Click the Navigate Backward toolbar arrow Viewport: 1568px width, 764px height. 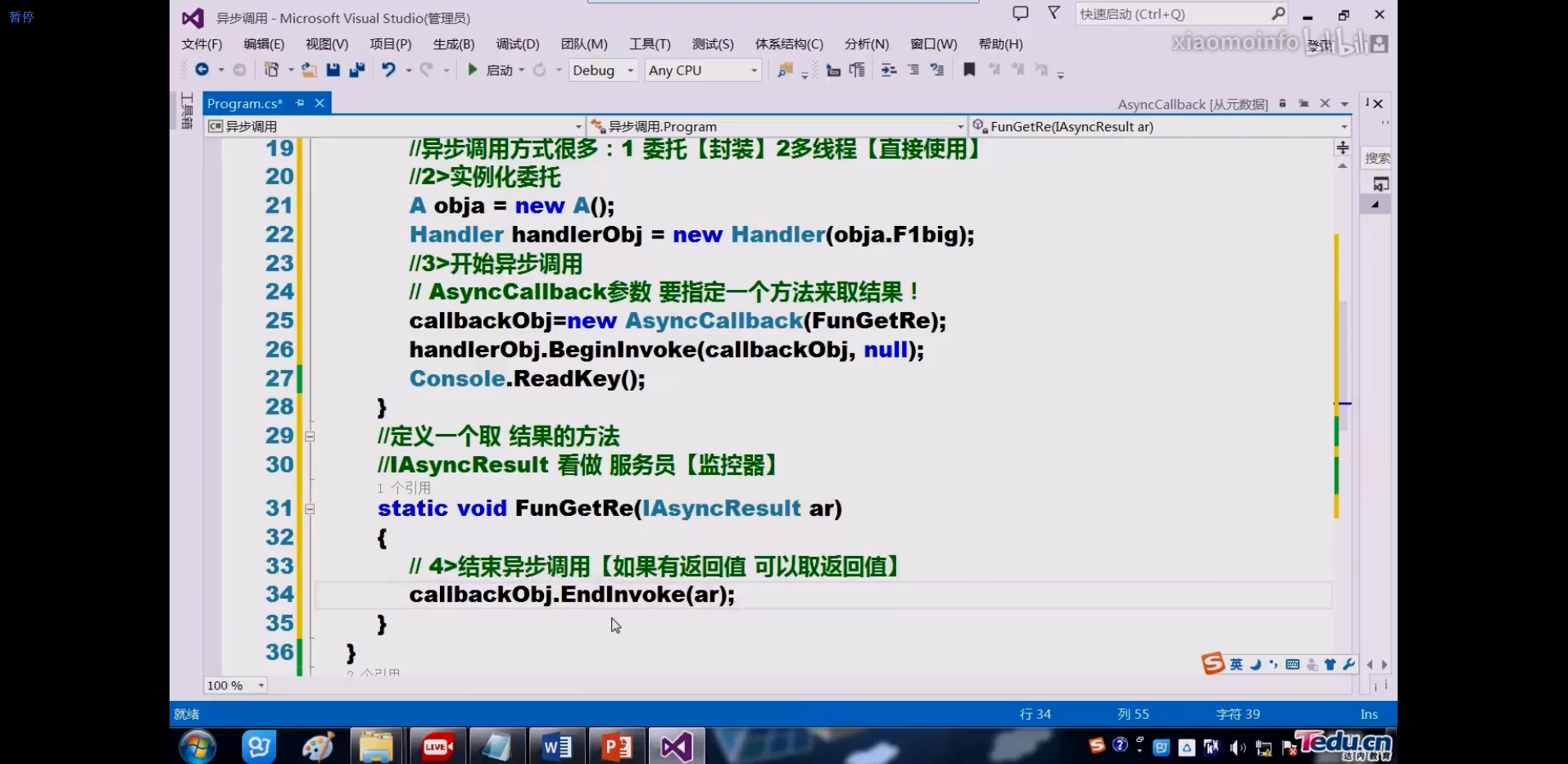202,70
